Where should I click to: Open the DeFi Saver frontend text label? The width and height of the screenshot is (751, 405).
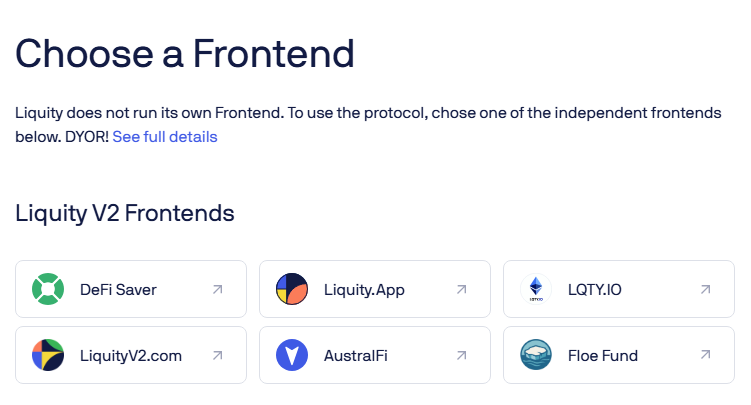pyautogui.click(x=118, y=290)
